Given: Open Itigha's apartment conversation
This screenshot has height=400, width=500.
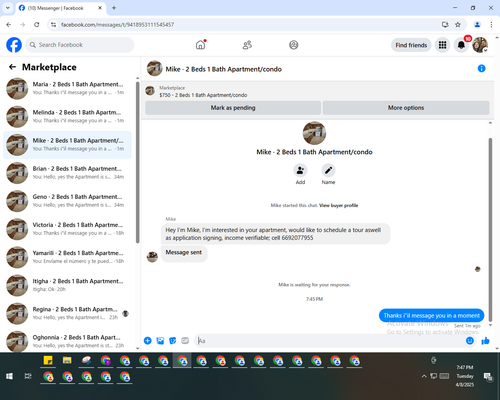Looking at the screenshot, I should point(67,285).
